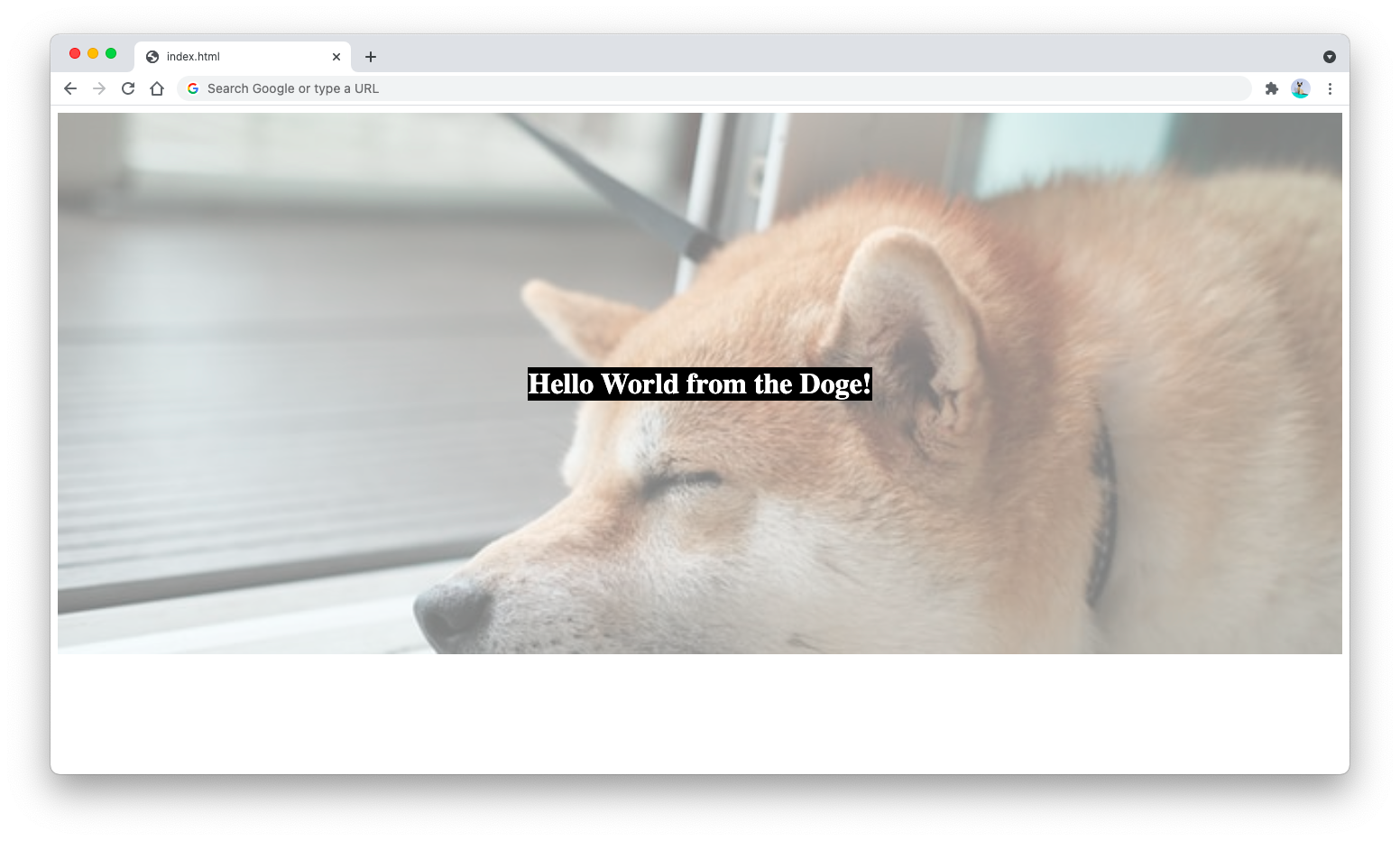Go forward to the next page
The height and width of the screenshot is (841, 1400).
(99, 88)
